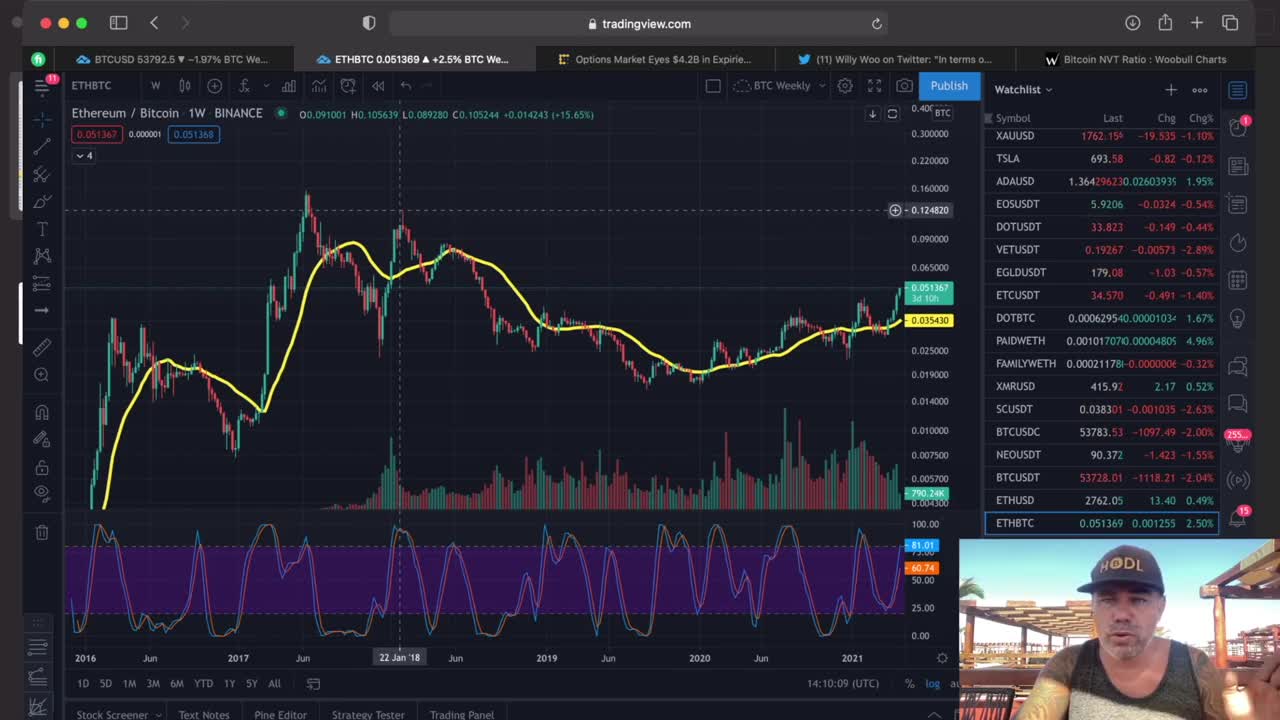Expand the indicators favorites dropdown arrow
1280x720 pixels.
[268, 86]
